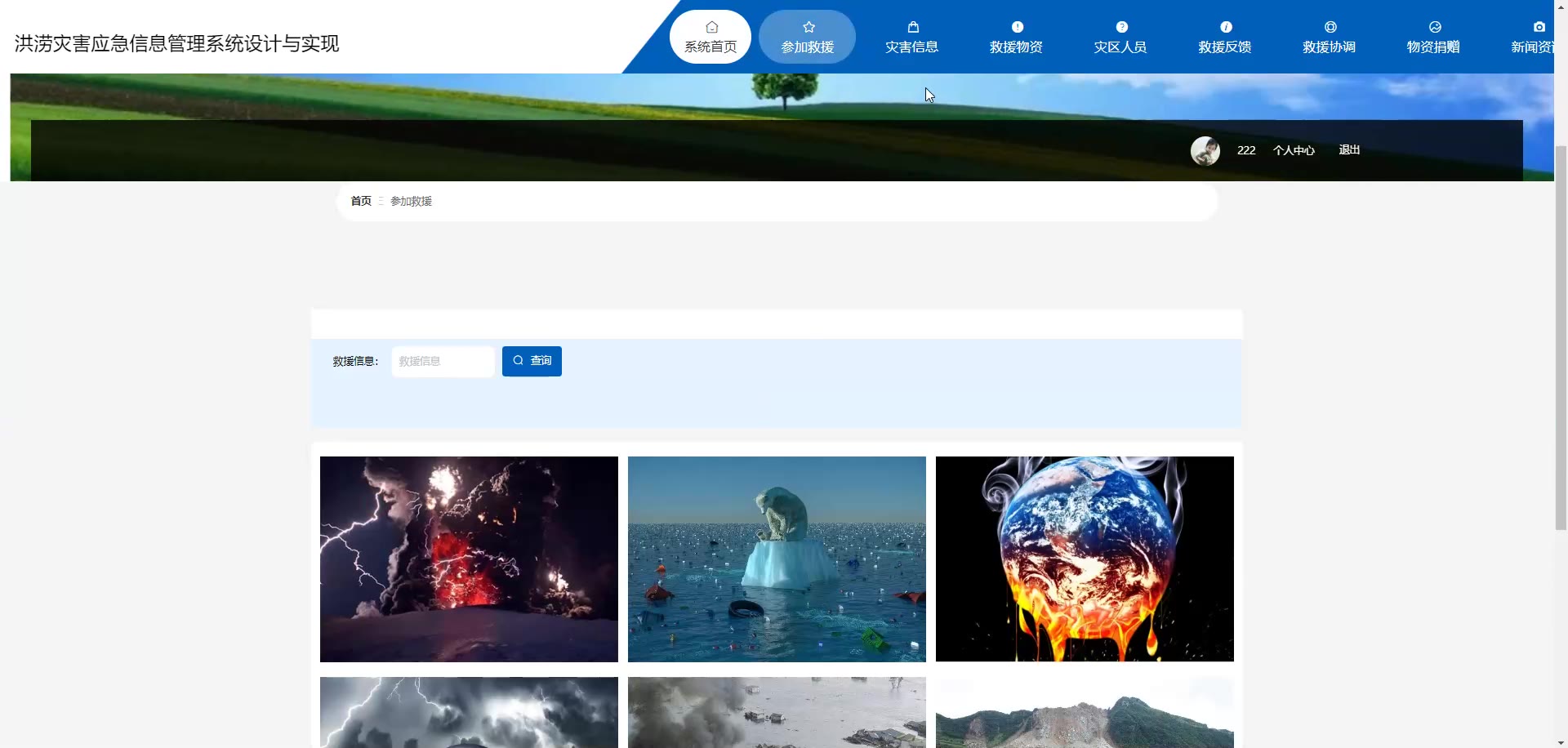Click the bag icon above 灾害信息
The height and width of the screenshot is (748, 1568).
pyautogui.click(x=913, y=27)
